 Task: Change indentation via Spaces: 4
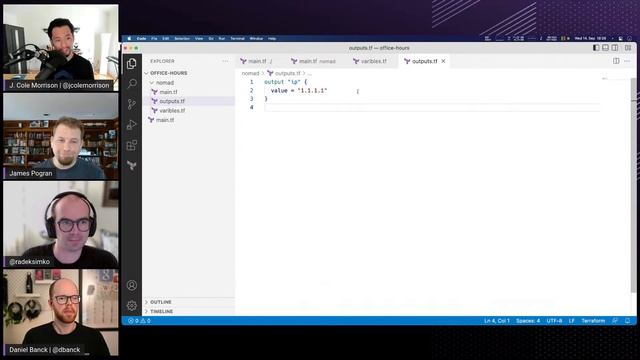click(528, 321)
